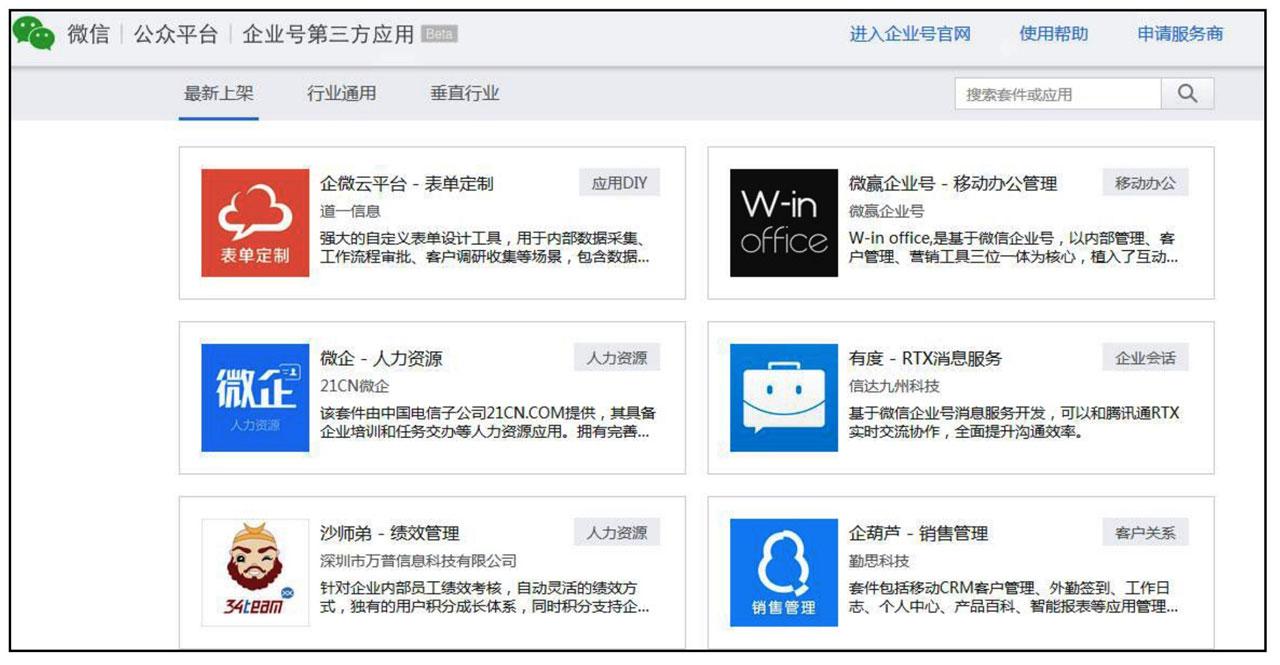Click the 人力资源 tag on 沙师弟 card
This screenshot has height=665, width=1280.
point(617,533)
